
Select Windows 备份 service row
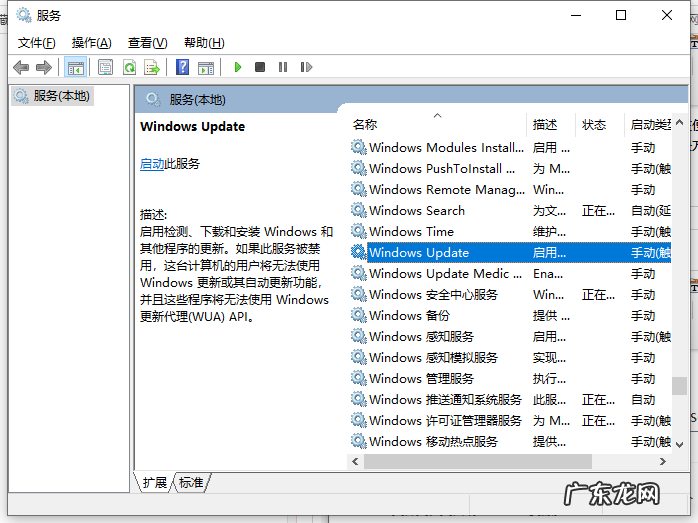511,315
